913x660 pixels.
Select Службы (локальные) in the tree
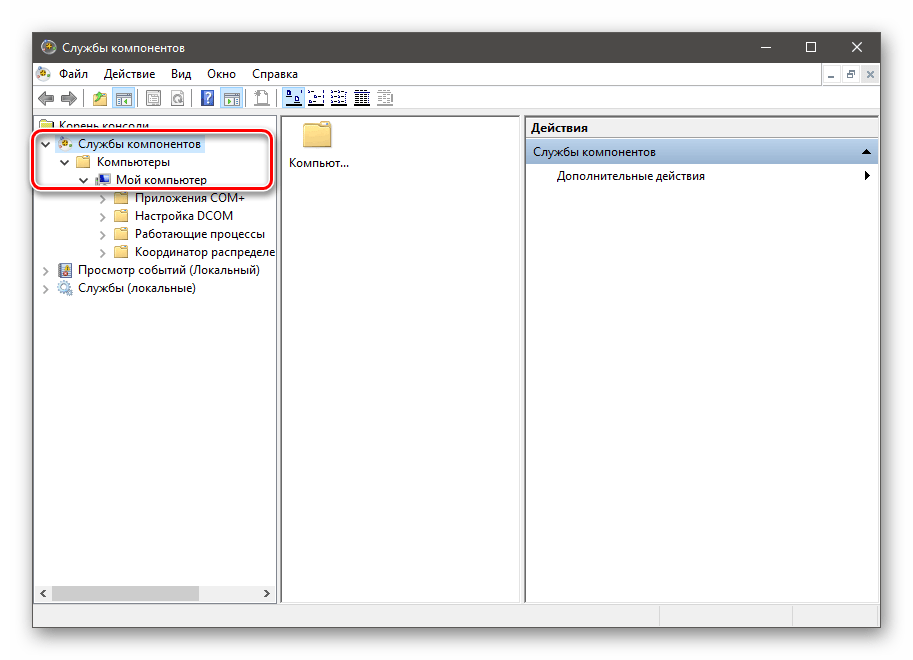coord(136,288)
